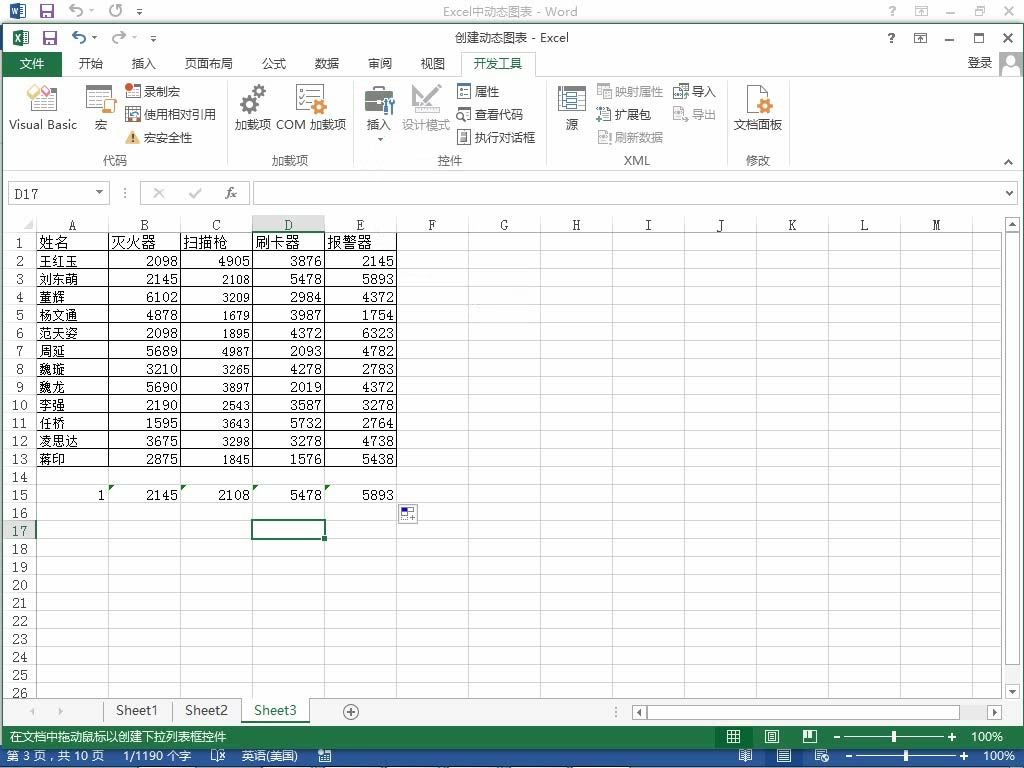Start Record Macro (录制宏)

(x=153, y=91)
